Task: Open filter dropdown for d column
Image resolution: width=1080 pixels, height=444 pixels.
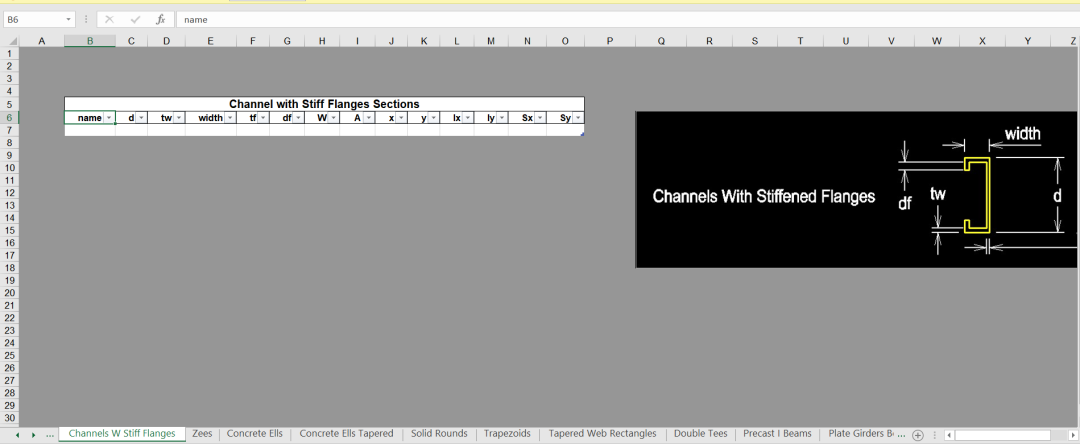Action: pyautogui.click(x=141, y=118)
